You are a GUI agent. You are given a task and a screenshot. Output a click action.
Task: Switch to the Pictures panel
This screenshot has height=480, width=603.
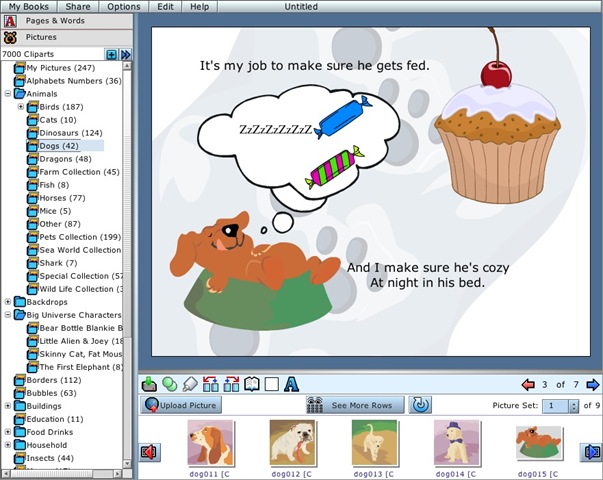(x=67, y=38)
